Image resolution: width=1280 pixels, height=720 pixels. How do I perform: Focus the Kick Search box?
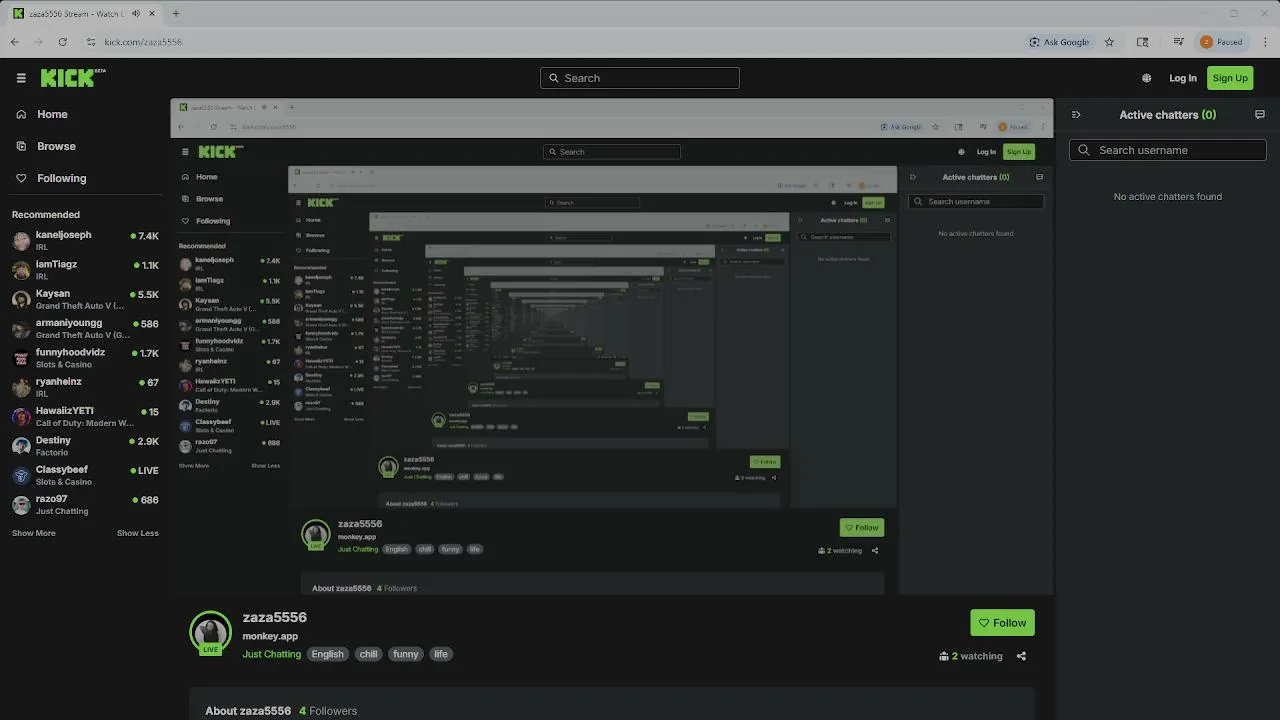640,78
